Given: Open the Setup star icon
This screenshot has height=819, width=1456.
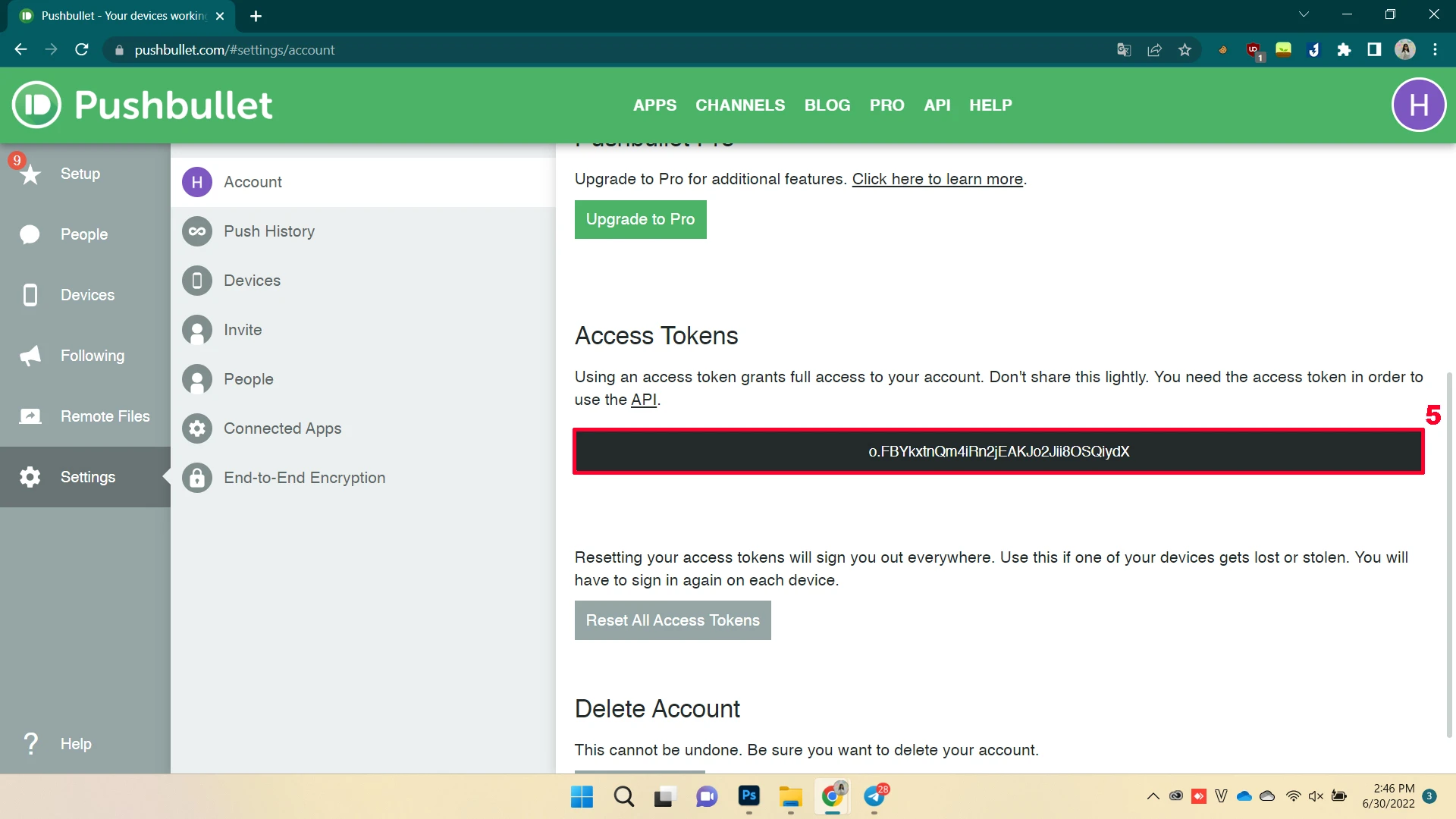Looking at the screenshot, I should coord(30,174).
